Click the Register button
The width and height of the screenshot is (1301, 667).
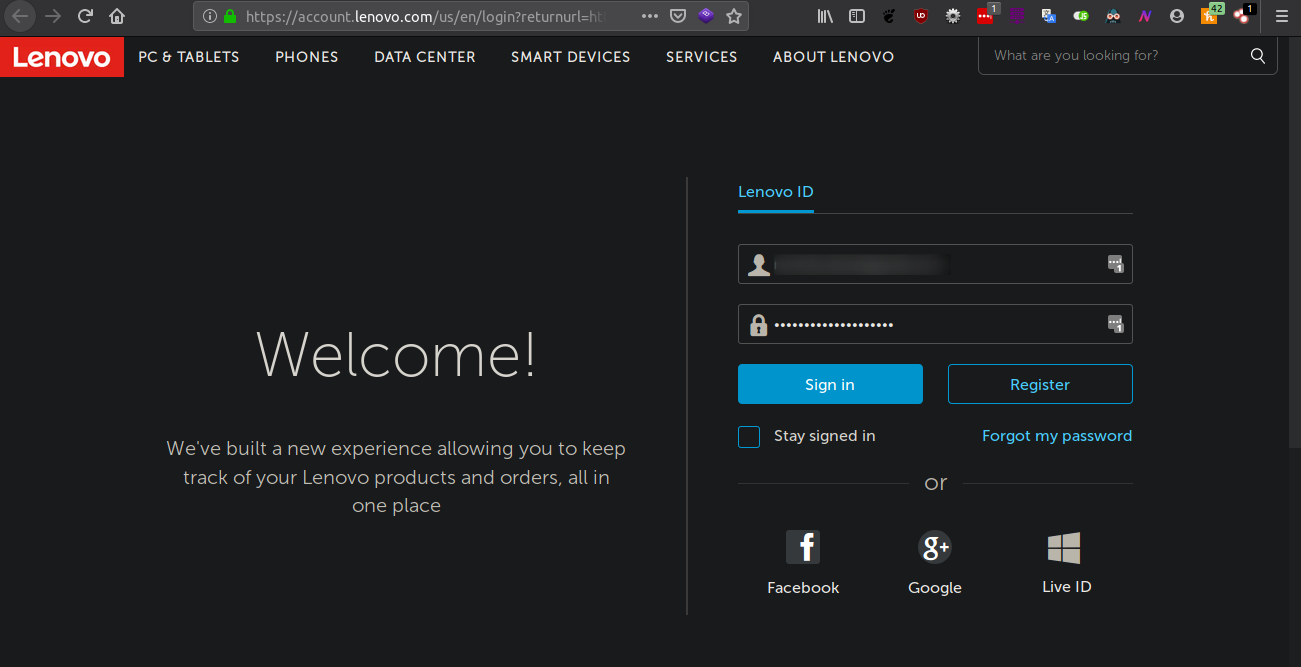1040,384
